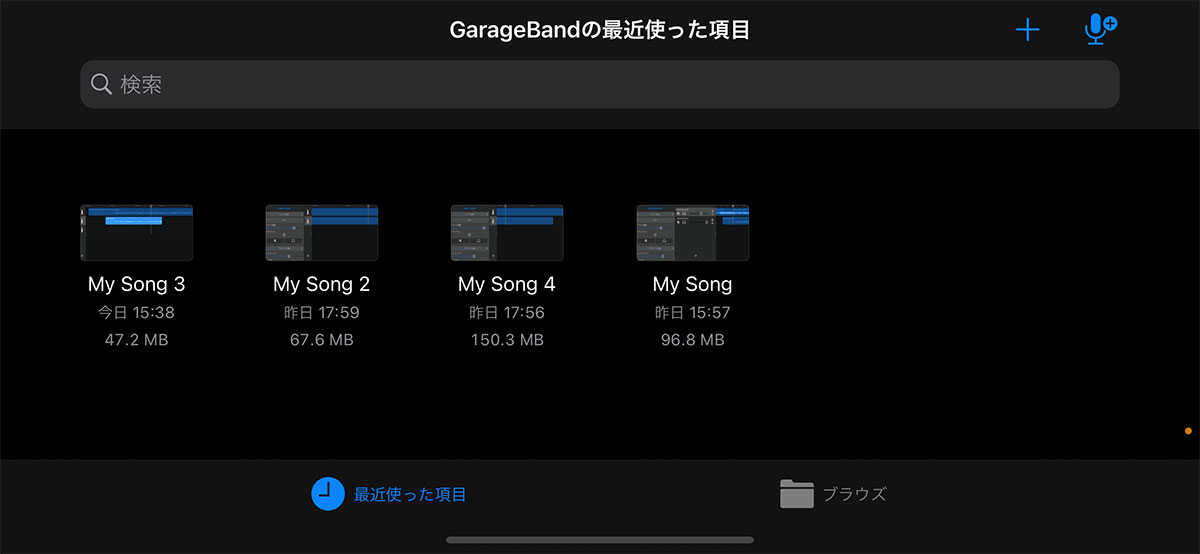Open the My Song 2 project thumbnail

[x=322, y=233]
